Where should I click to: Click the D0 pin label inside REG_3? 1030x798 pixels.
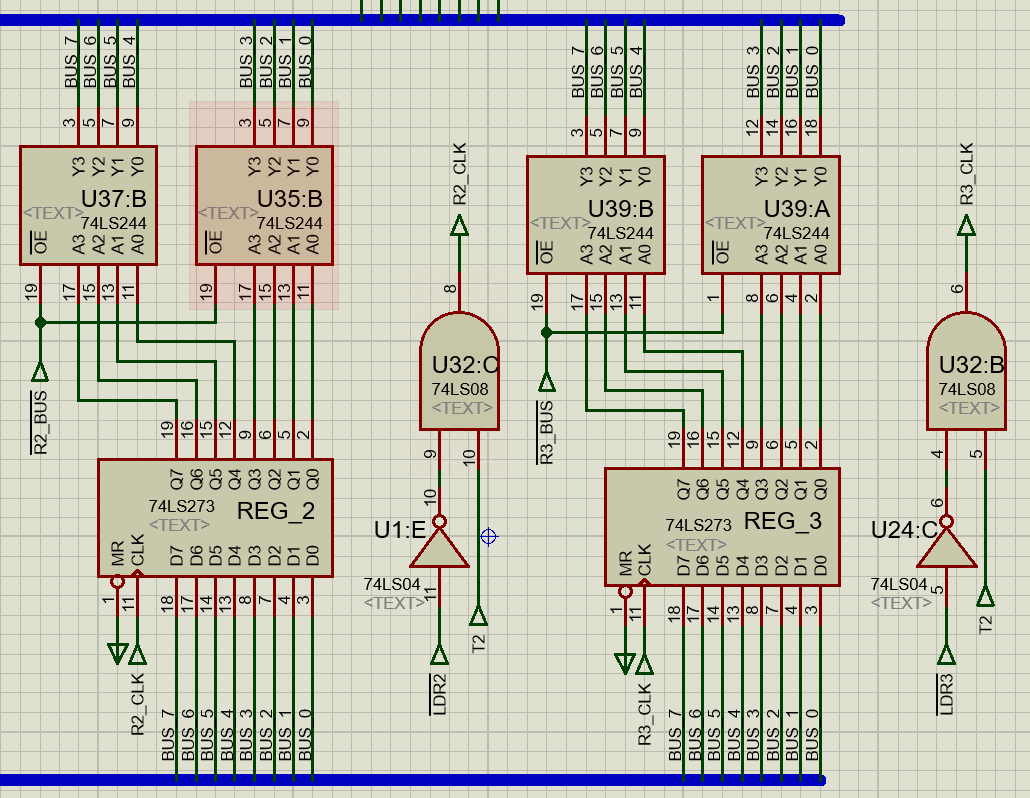[x=820, y=565]
